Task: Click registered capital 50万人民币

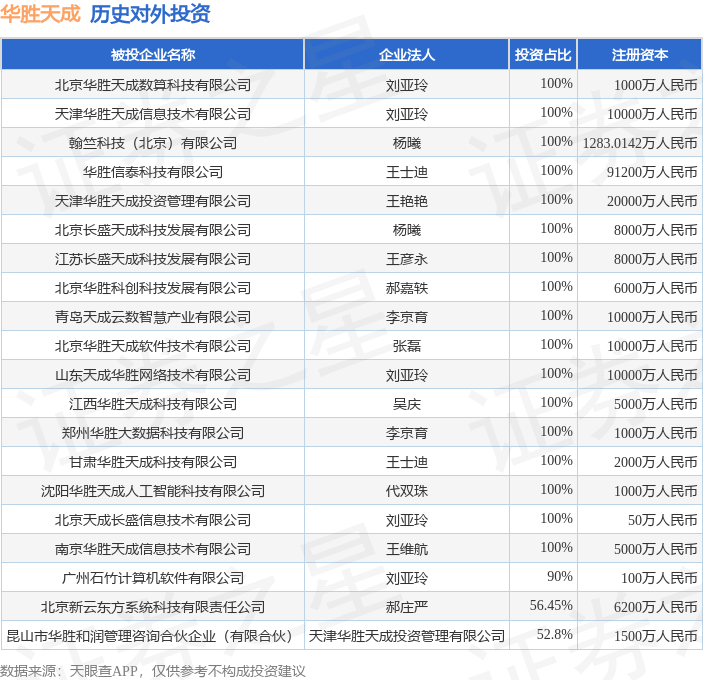Action: [663, 520]
